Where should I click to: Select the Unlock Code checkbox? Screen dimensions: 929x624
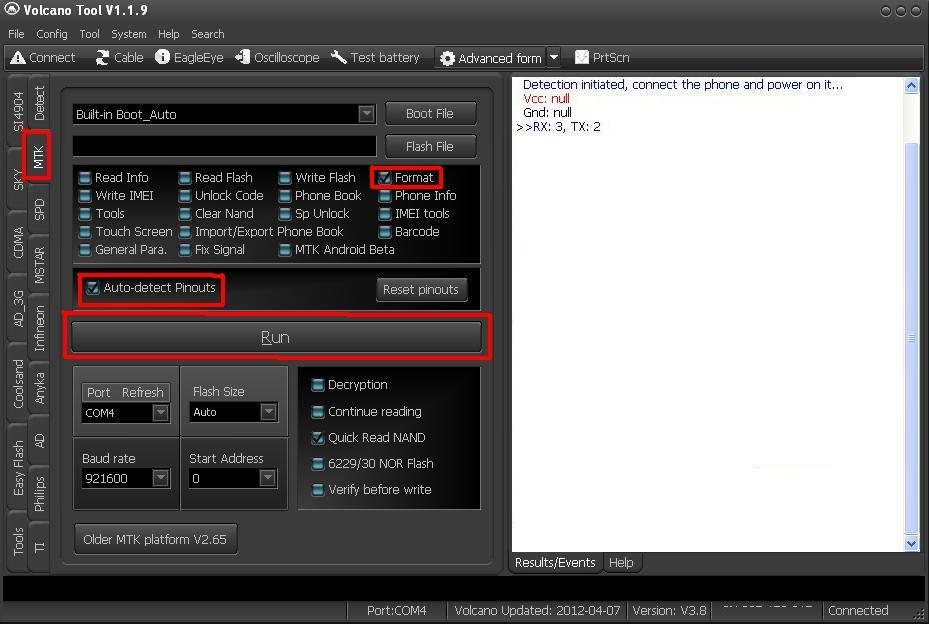(185, 196)
